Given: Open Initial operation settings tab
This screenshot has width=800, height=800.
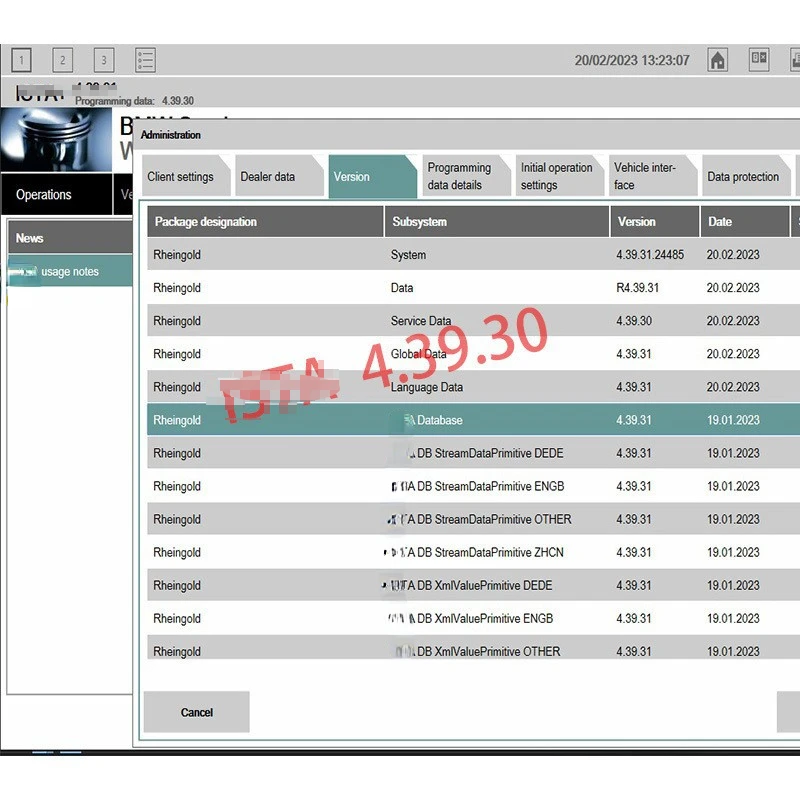Looking at the screenshot, I should pyautogui.click(x=559, y=176).
